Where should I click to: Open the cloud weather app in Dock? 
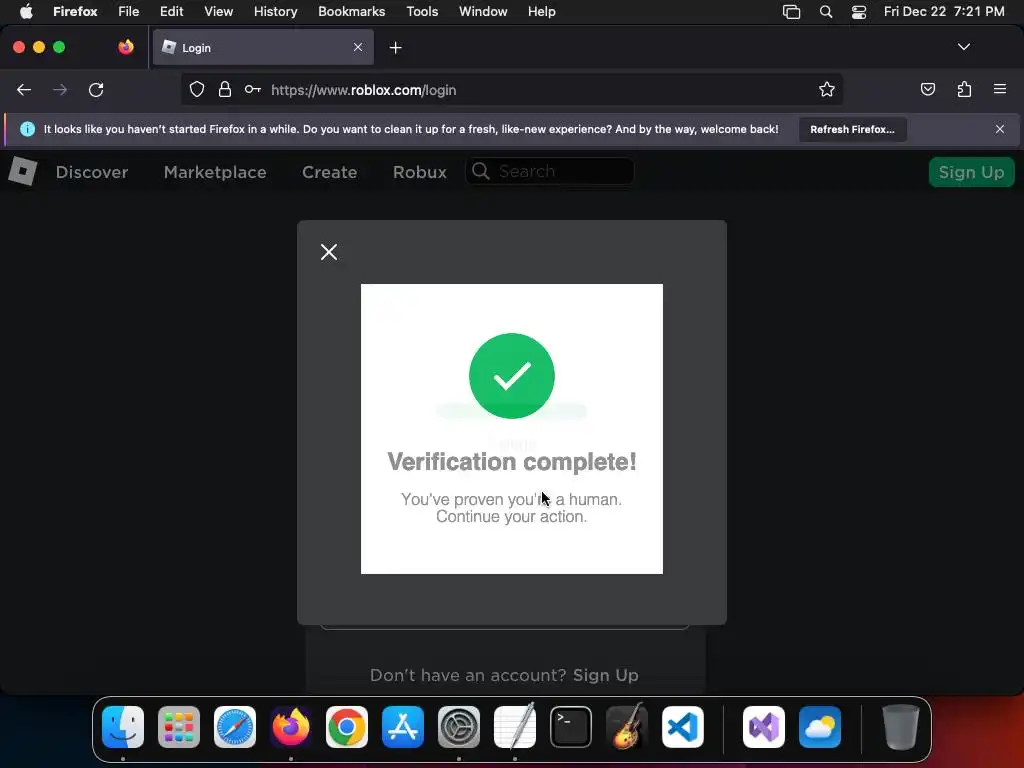(820, 727)
